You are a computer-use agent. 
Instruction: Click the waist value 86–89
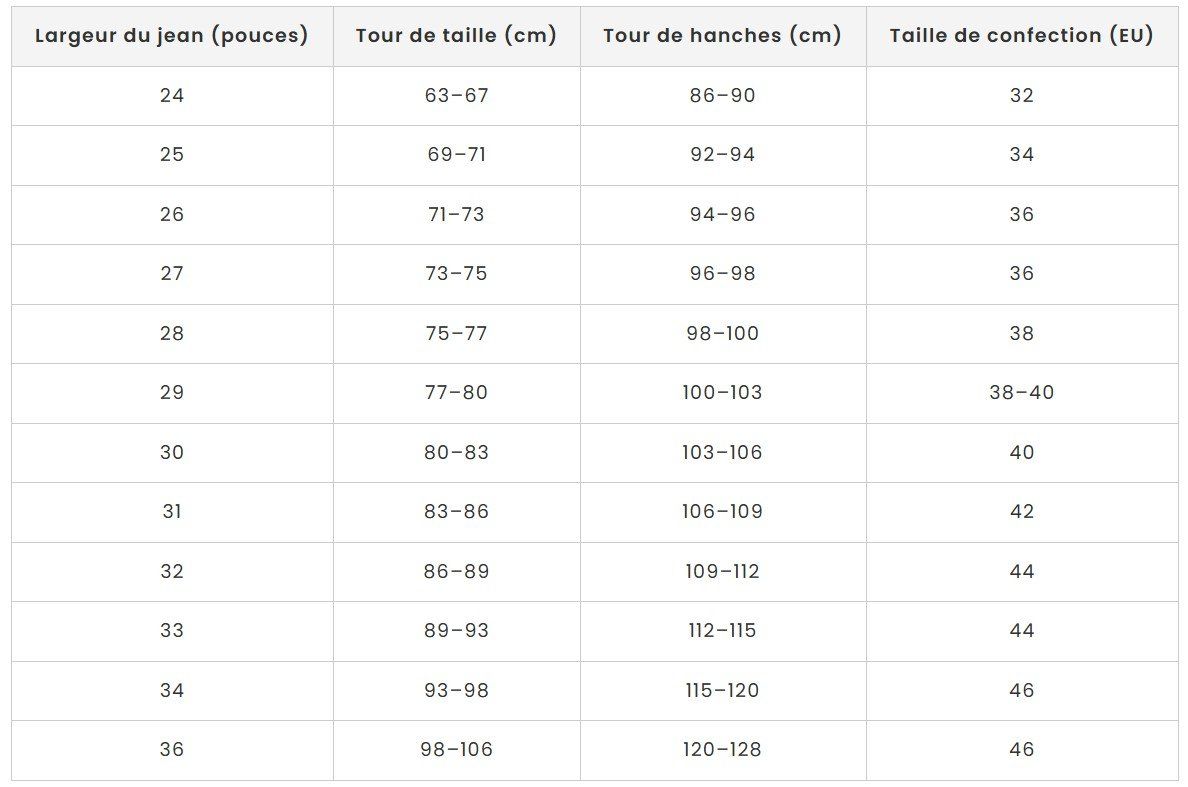[457, 571]
